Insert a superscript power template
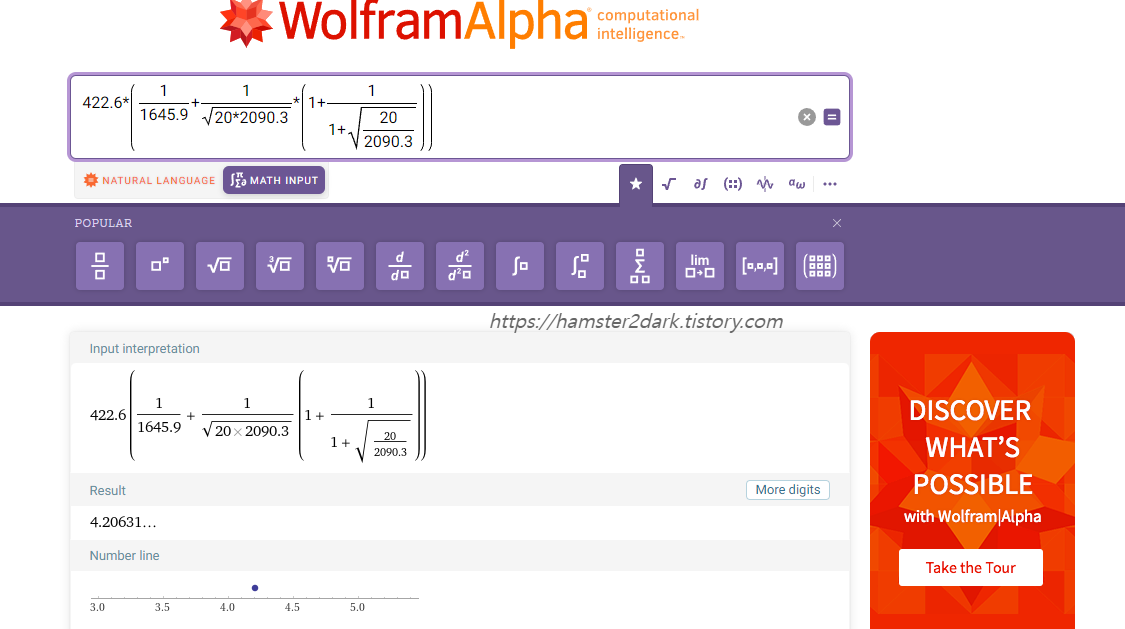The height and width of the screenshot is (629, 1125). 160,266
